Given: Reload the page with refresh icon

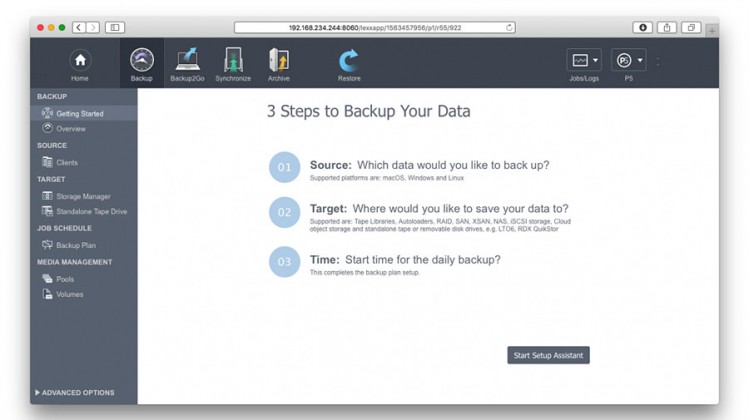Looking at the screenshot, I should 509,27.
